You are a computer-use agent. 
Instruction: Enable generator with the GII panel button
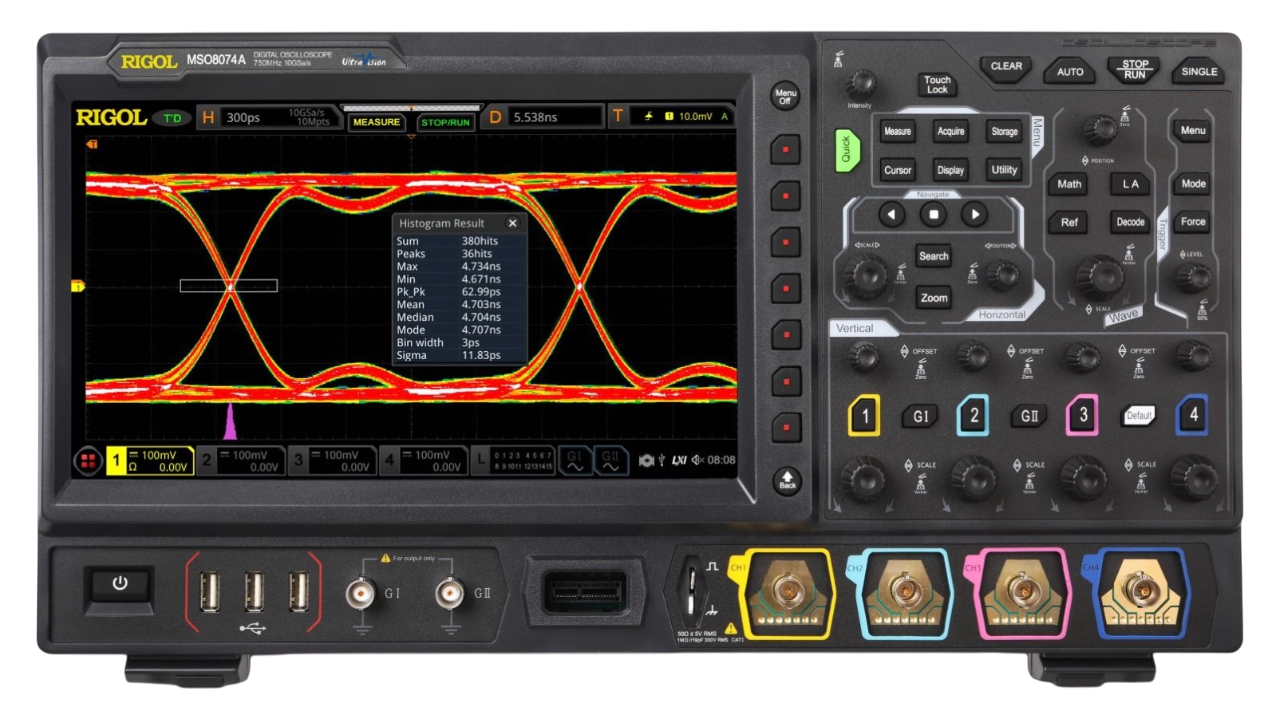(x=1028, y=416)
